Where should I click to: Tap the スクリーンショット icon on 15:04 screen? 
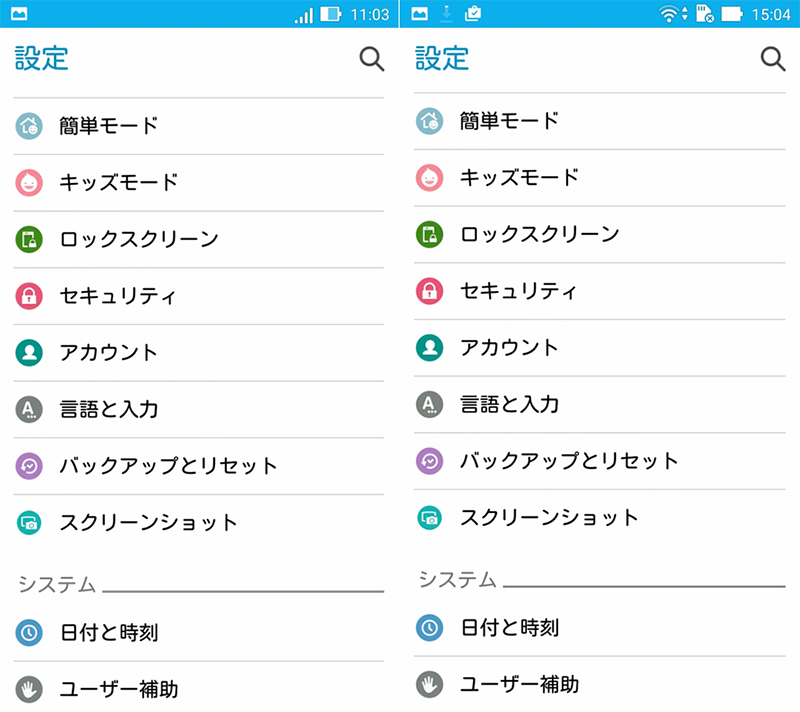430,517
